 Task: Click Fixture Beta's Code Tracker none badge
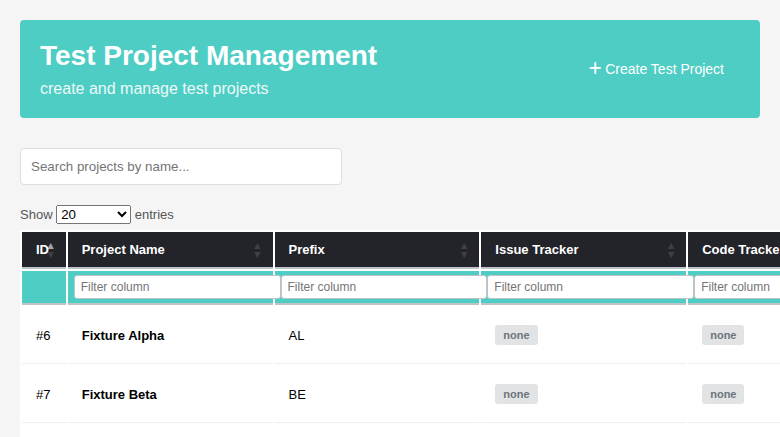(x=723, y=394)
